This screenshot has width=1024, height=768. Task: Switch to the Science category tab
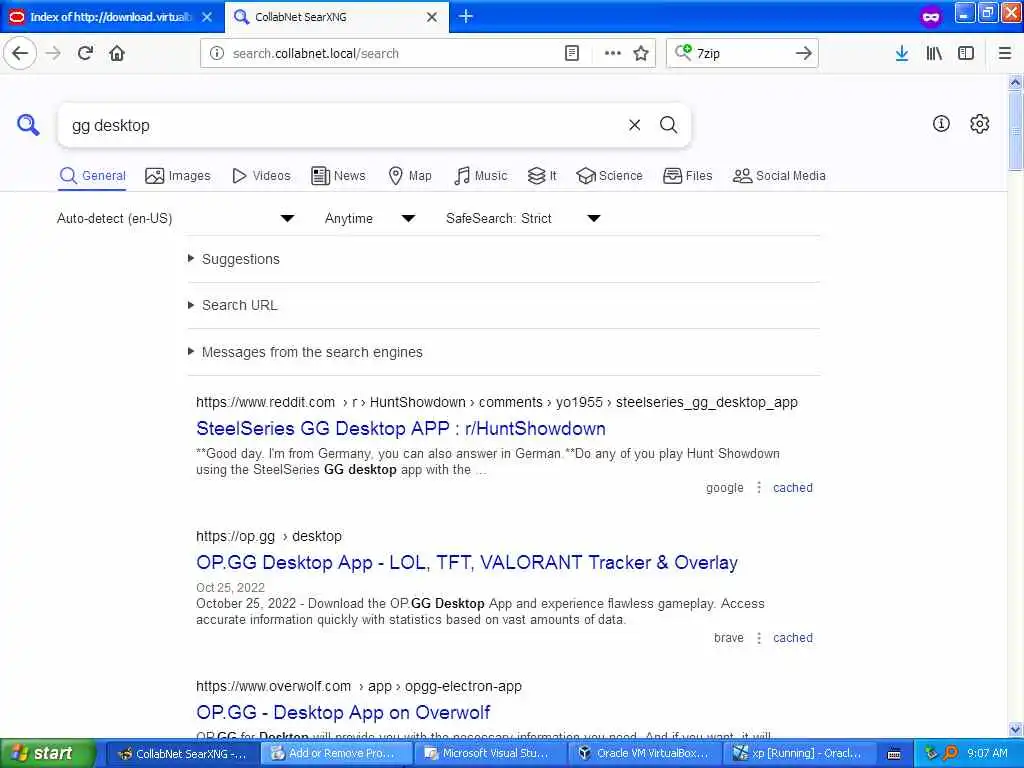(x=610, y=176)
